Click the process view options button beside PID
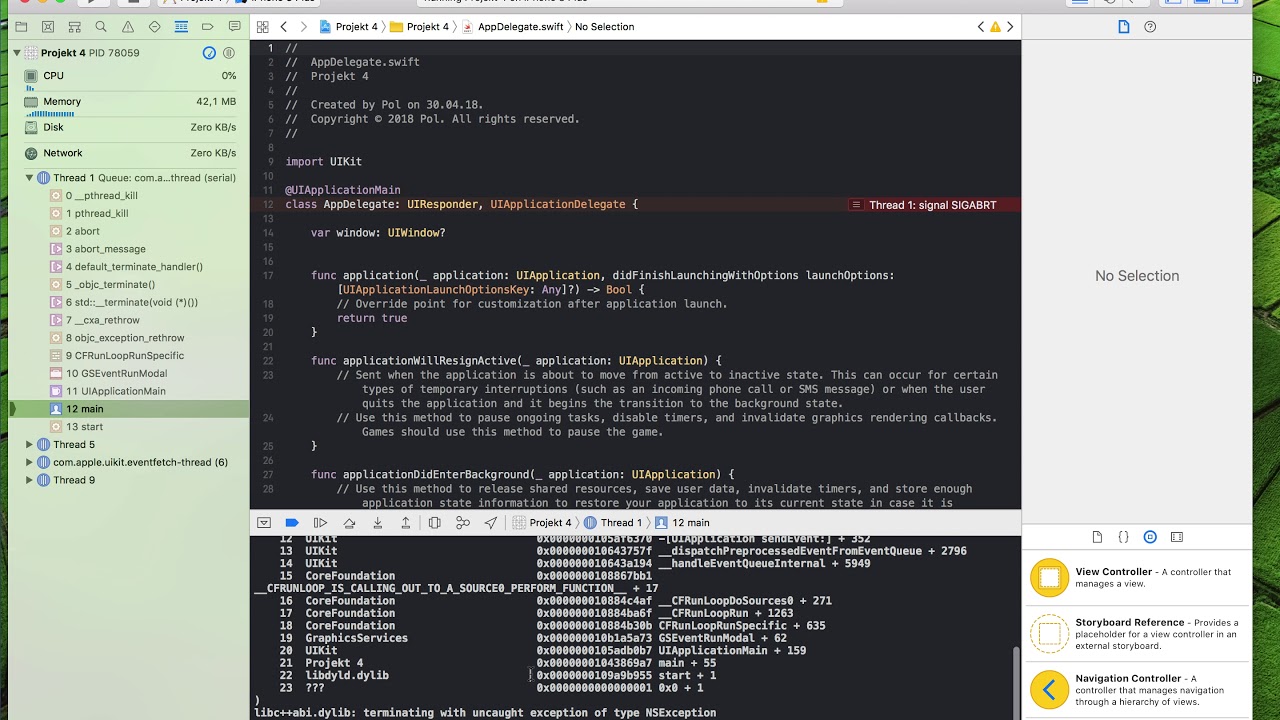This screenshot has height=720, width=1280. pyautogui.click(x=209, y=53)
